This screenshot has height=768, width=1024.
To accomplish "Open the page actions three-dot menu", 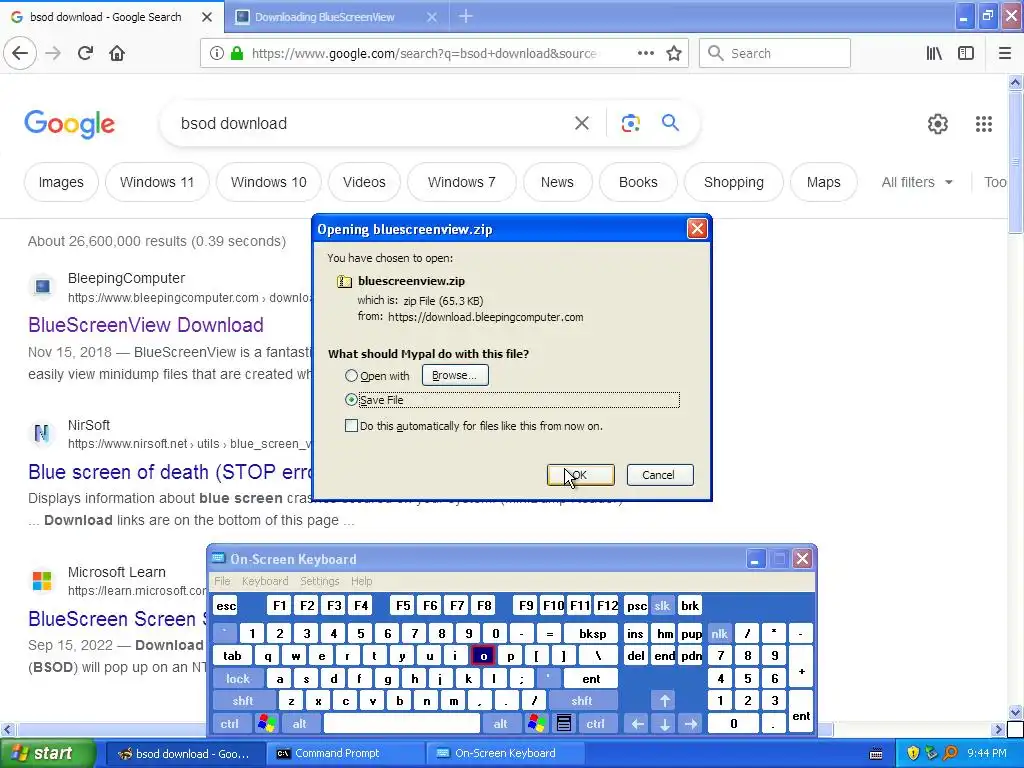I will click(645, 53).
